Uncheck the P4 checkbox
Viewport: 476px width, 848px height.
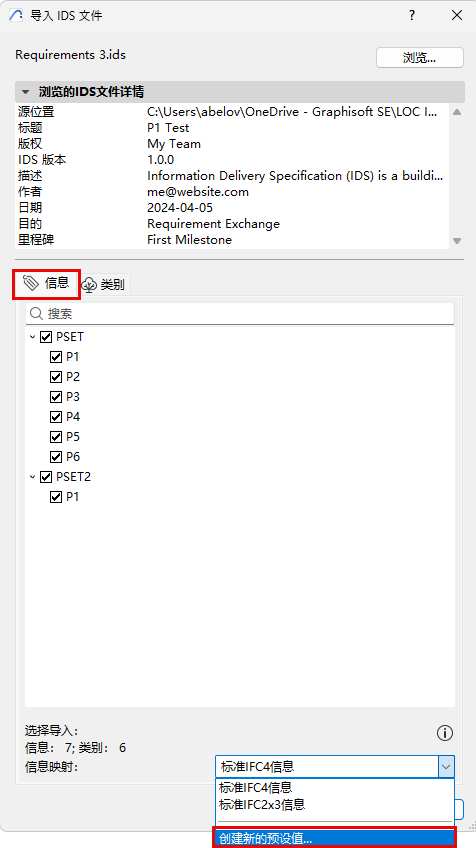click(56, 417)
